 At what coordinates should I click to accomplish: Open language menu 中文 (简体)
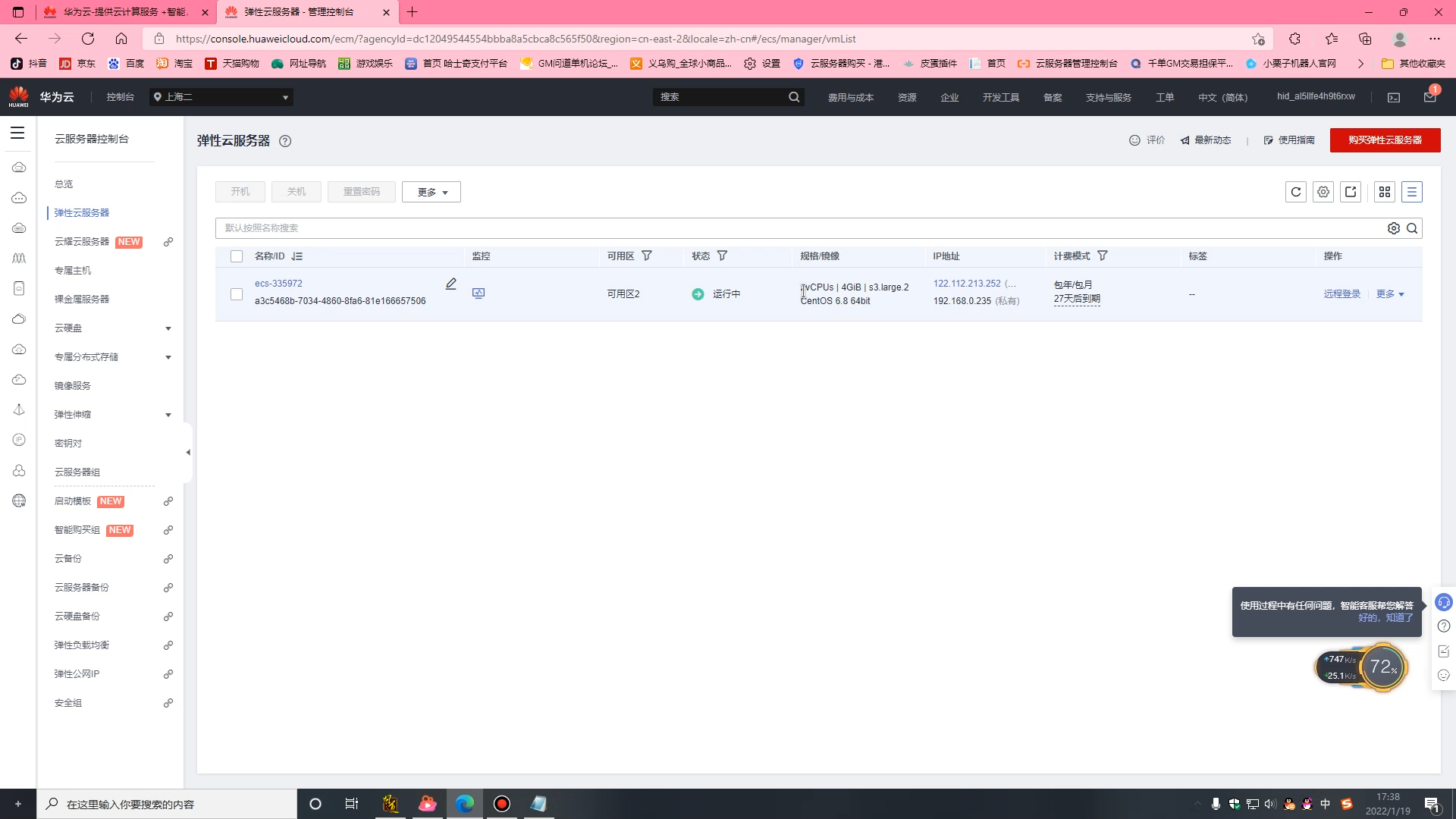tap(1222, 97)
